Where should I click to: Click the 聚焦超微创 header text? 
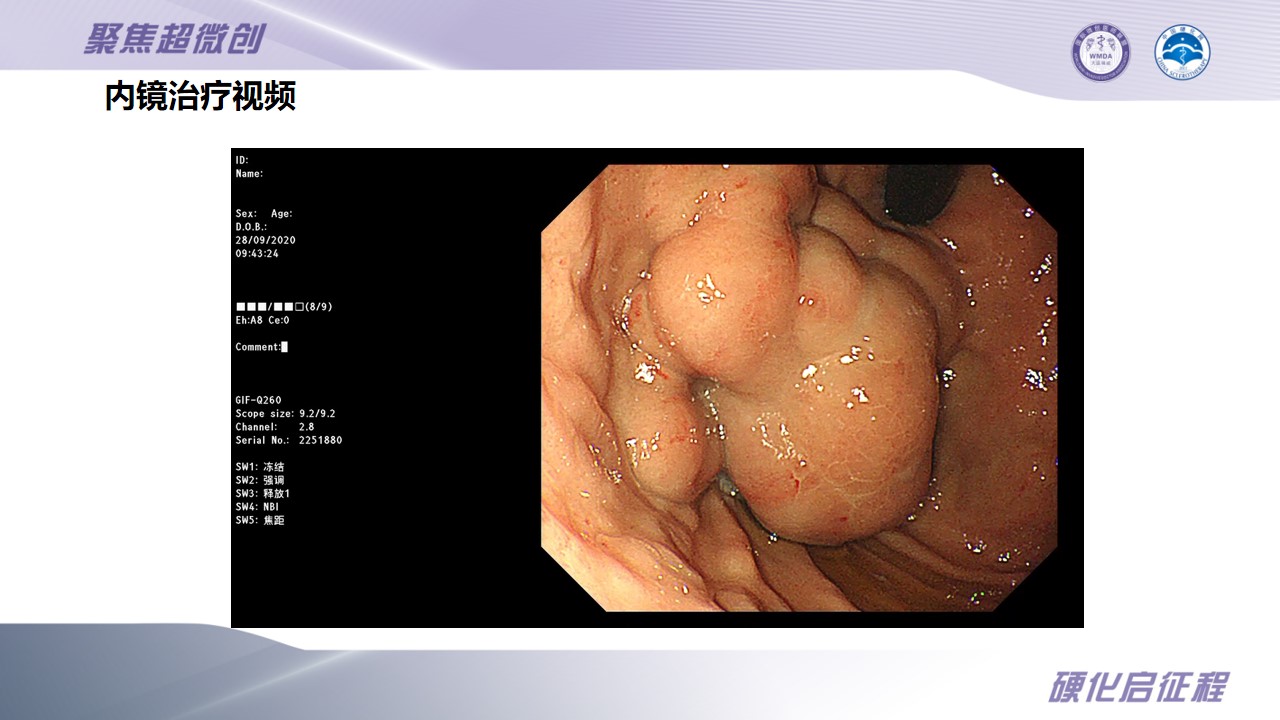click(x=174, y=38)
